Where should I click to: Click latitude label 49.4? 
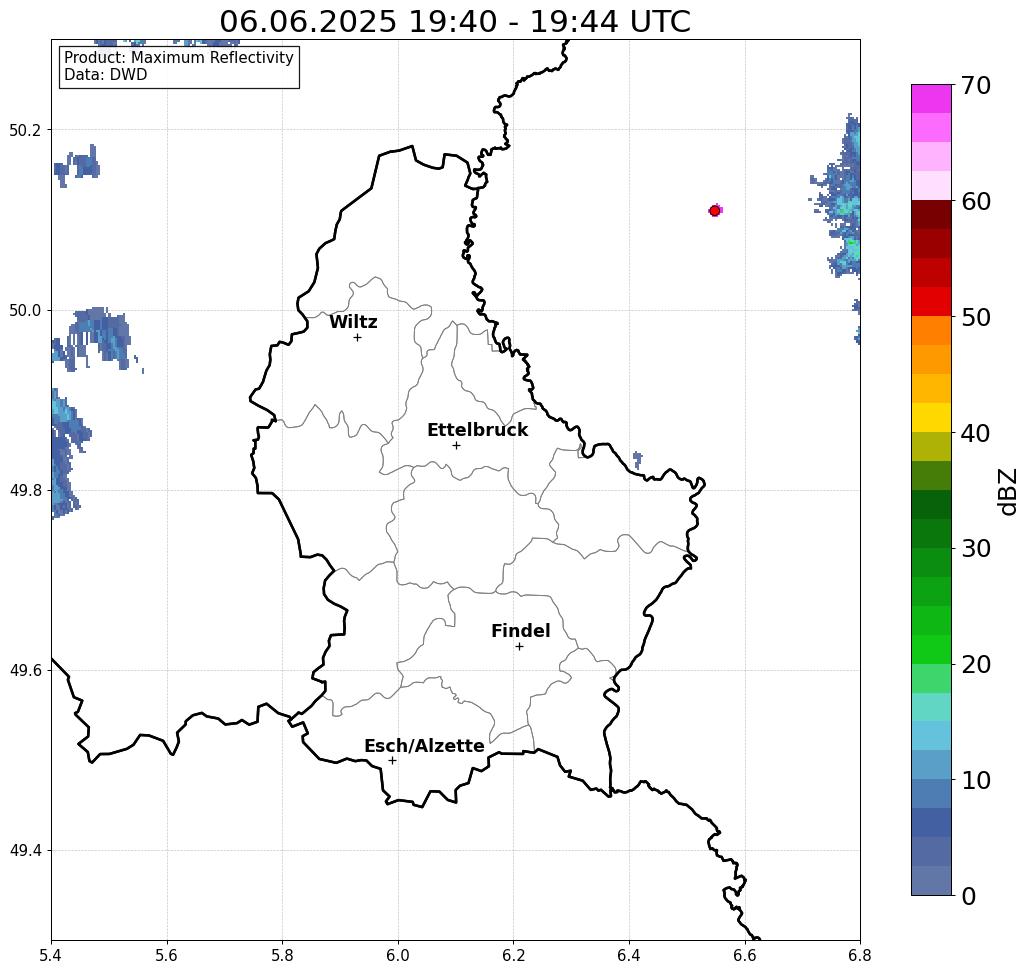click(x=25, y=851)
